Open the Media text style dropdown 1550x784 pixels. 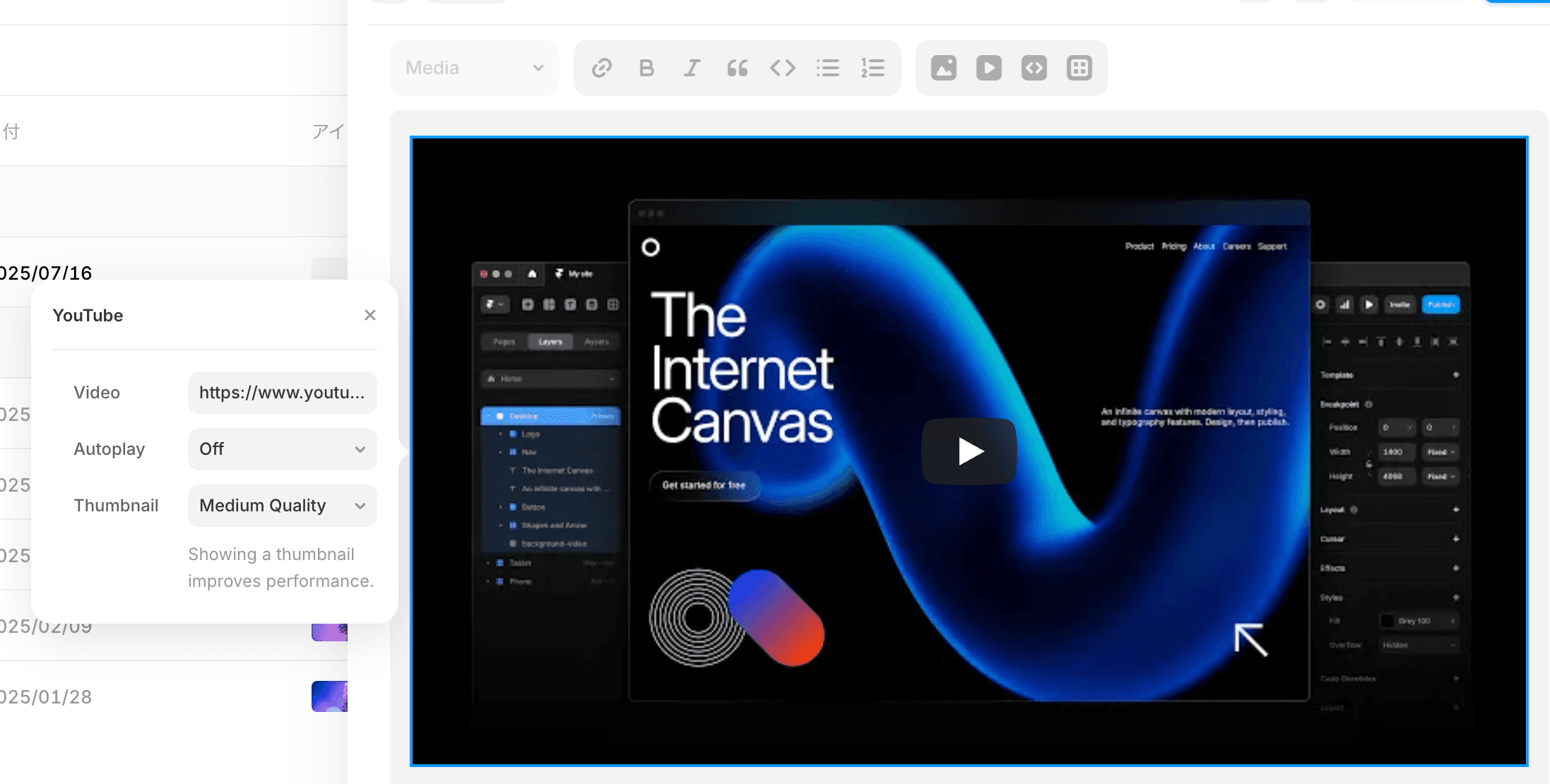[x=475, y=68]
